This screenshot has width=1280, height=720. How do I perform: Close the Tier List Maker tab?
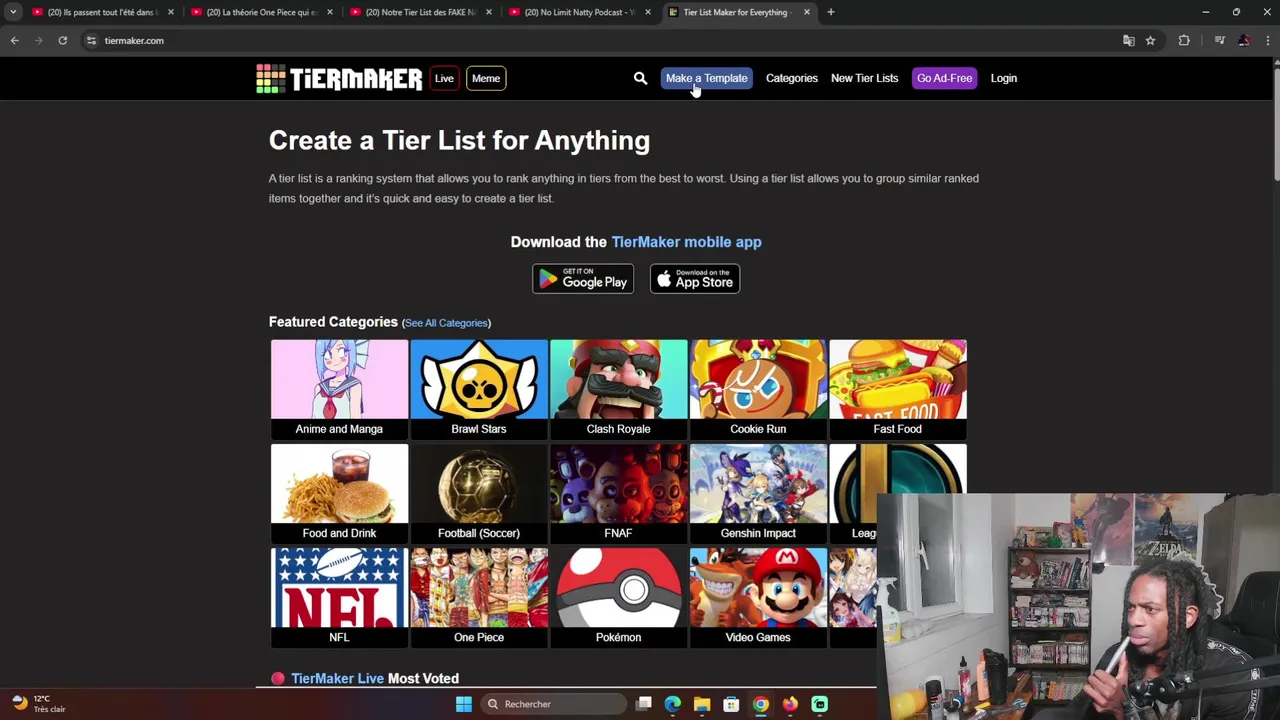(x=807, y=12)
